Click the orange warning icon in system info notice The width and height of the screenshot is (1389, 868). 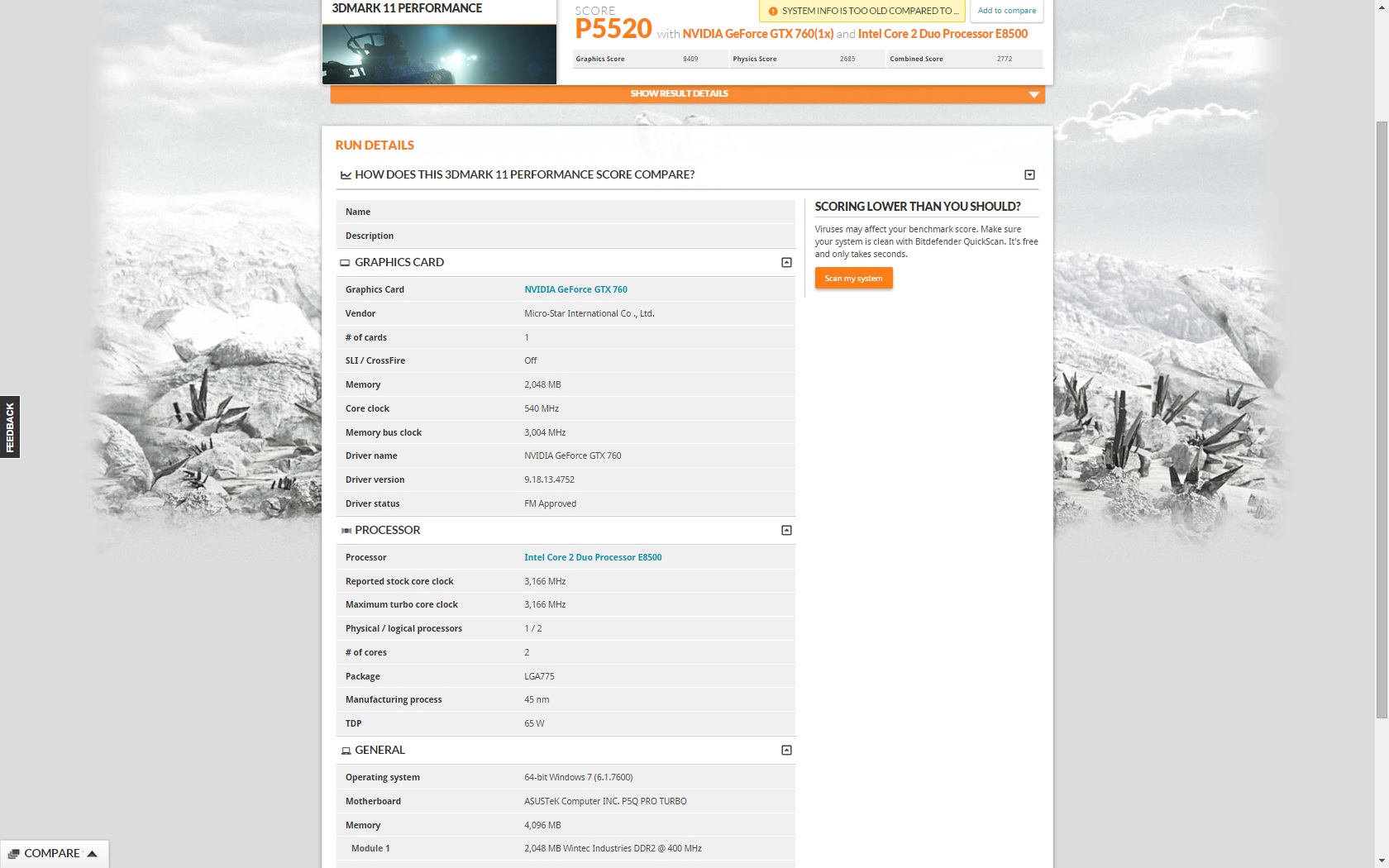click(x=773, y=12)
